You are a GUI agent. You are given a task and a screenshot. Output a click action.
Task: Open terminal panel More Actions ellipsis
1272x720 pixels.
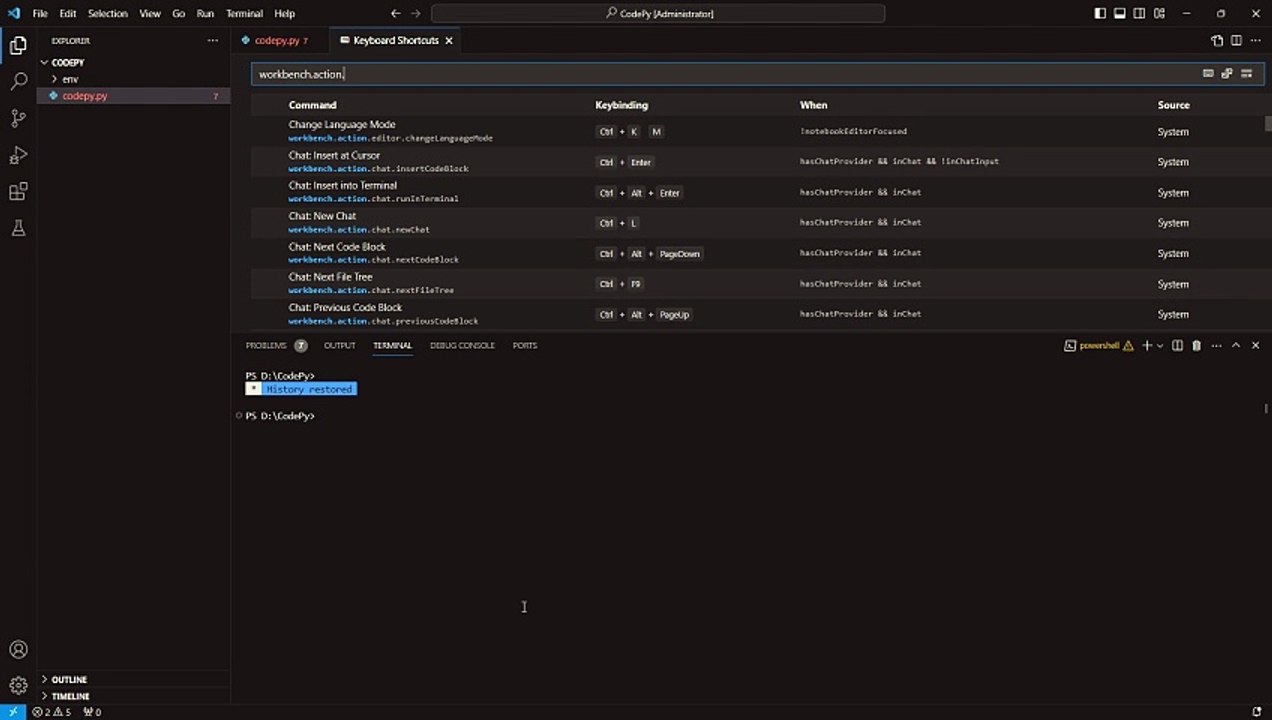(1216, 345)
